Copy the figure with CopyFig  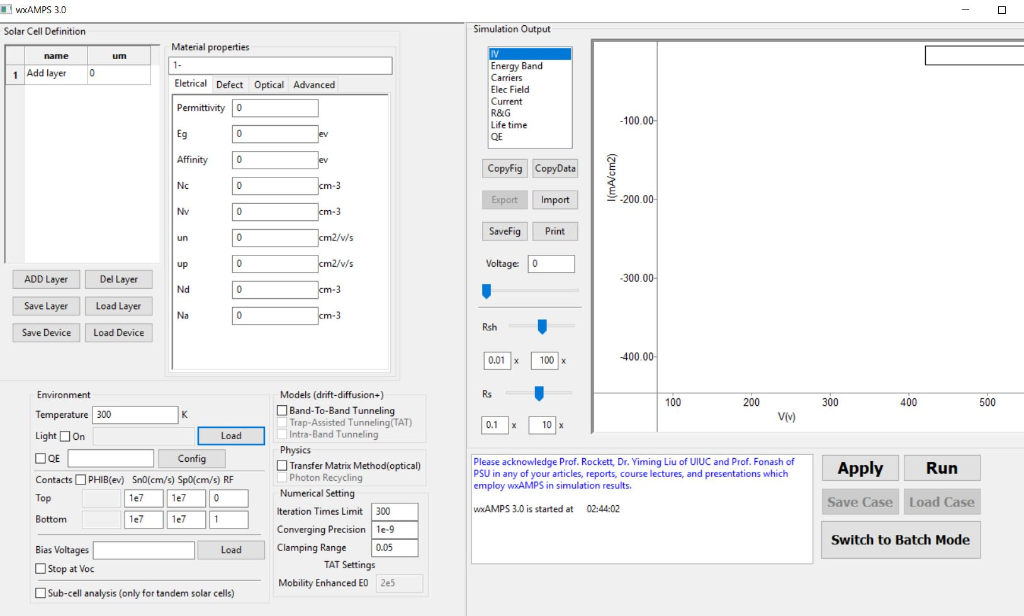(x=504, y=168)
